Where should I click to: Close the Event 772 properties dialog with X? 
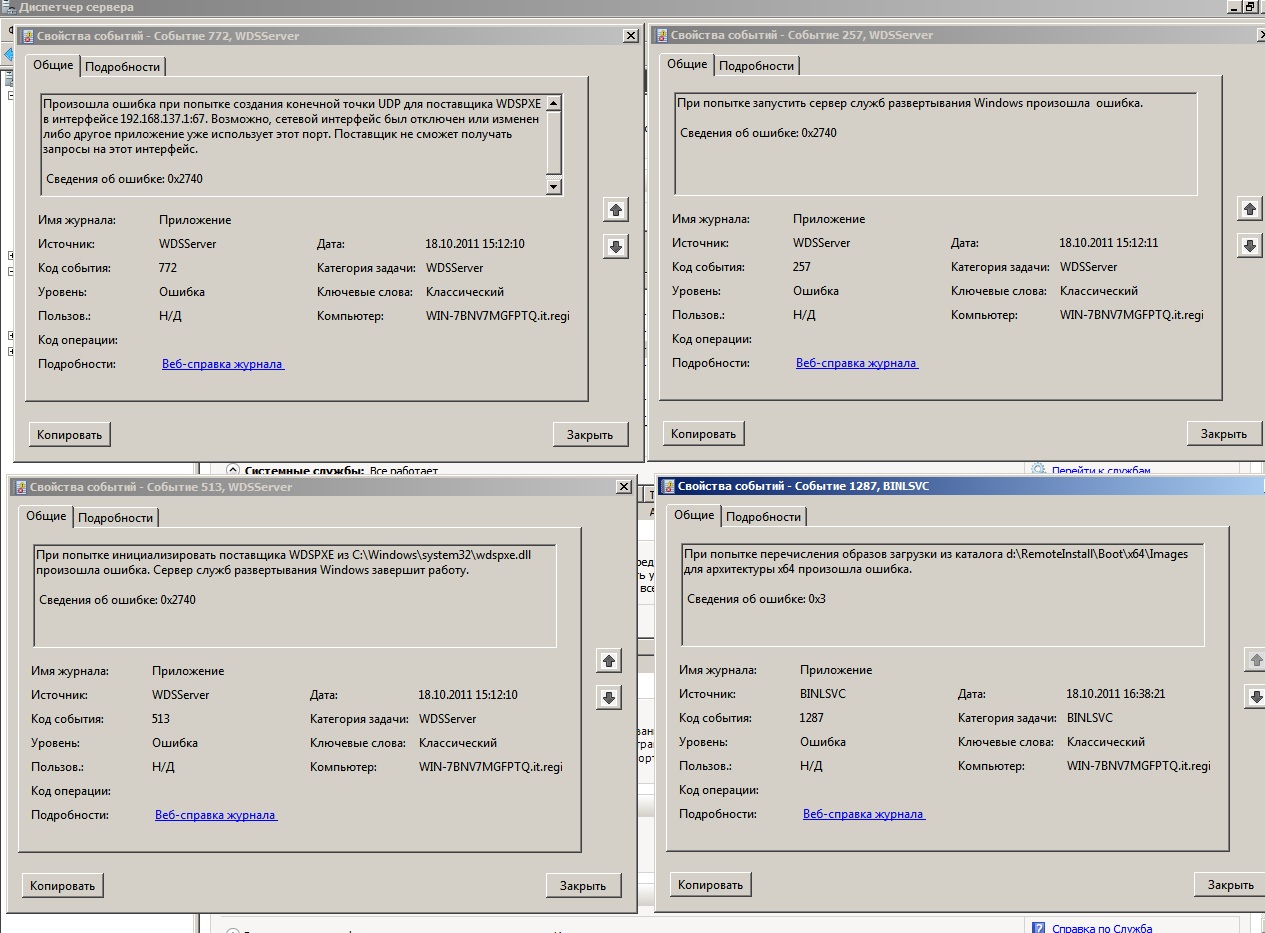coord(630,36)
